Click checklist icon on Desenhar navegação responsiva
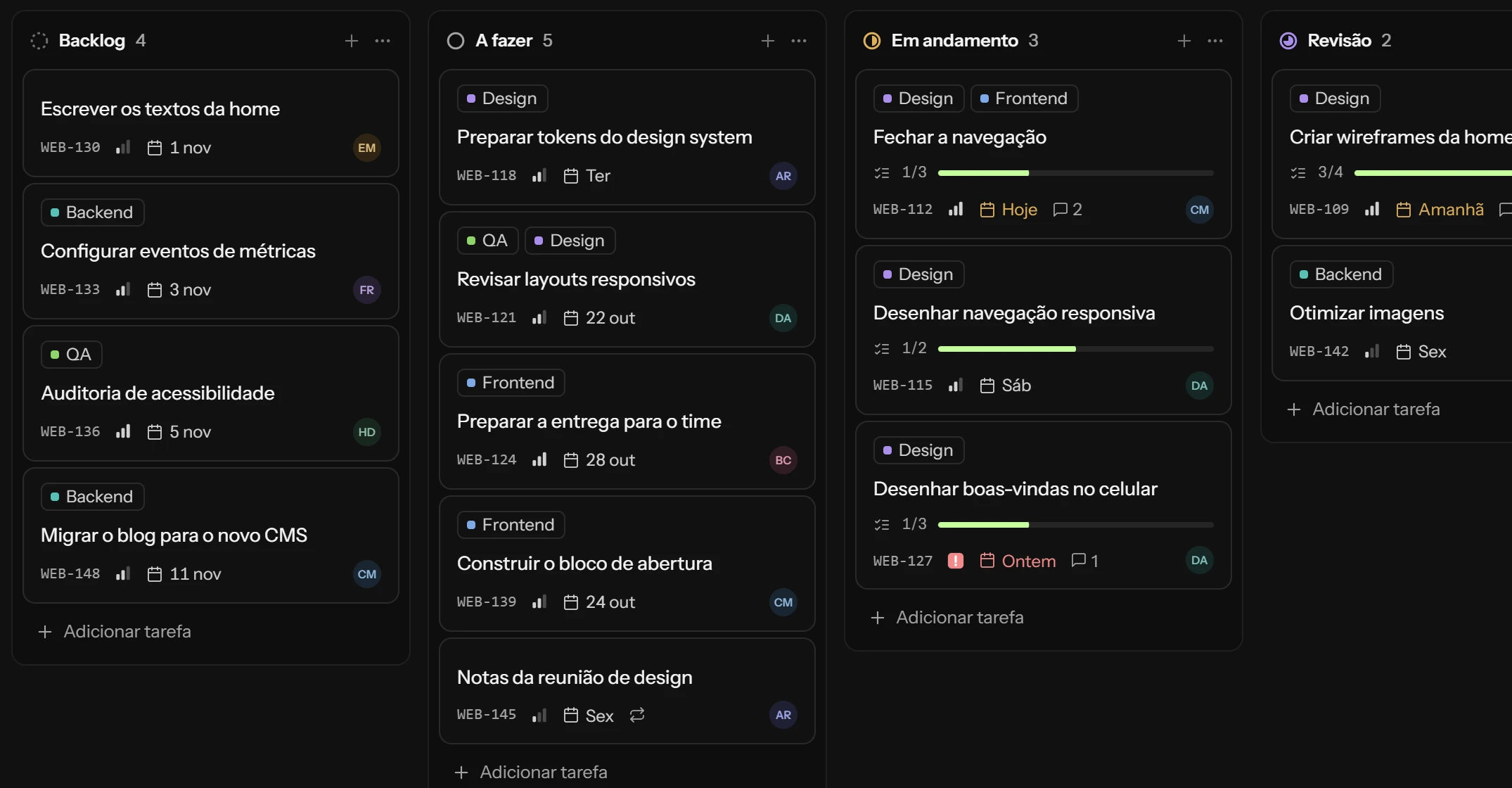 (x=882, y=349)
